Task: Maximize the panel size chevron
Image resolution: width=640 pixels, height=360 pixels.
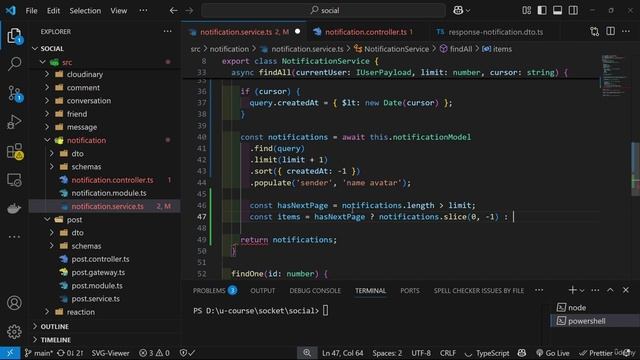Action: (610, 290)
